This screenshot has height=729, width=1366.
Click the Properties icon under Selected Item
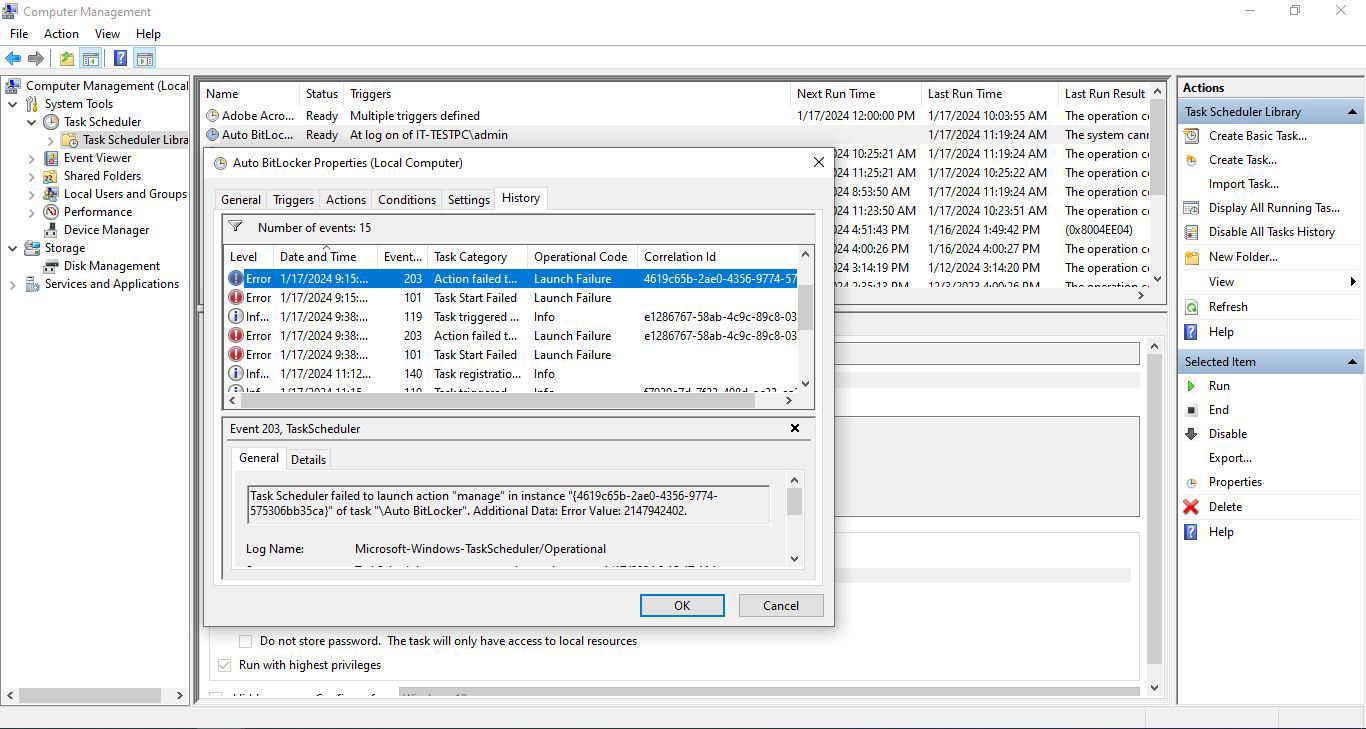pyautogui.click(x=1191, y=482)
